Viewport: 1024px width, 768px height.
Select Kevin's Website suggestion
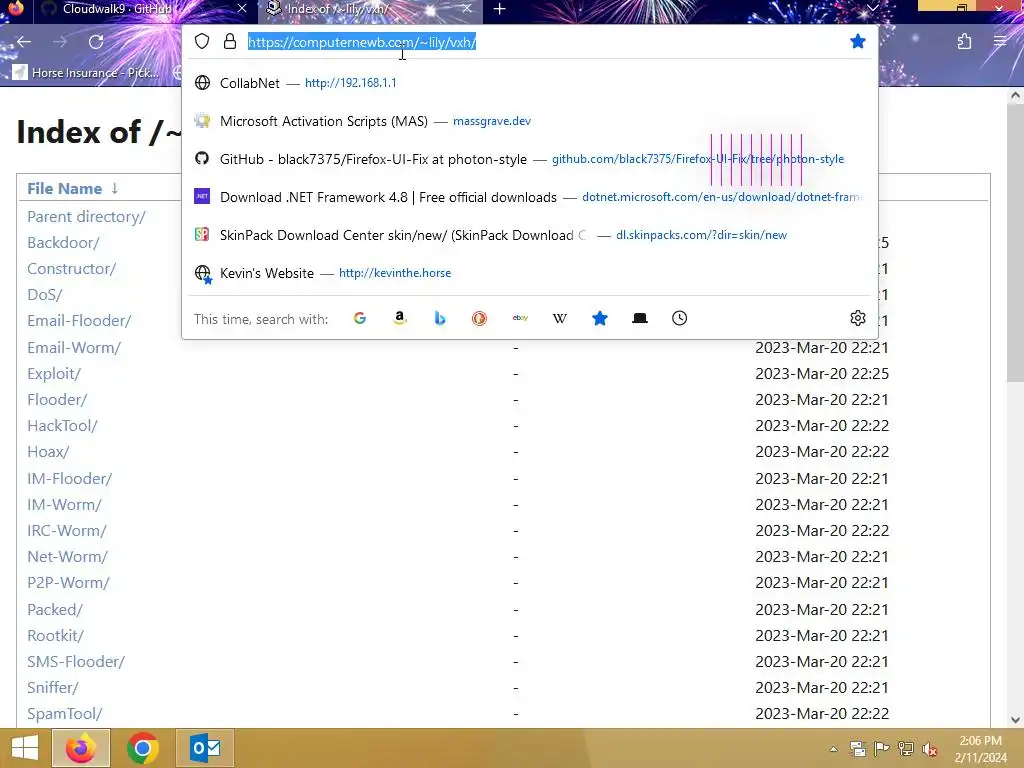(x=530, y=273)
